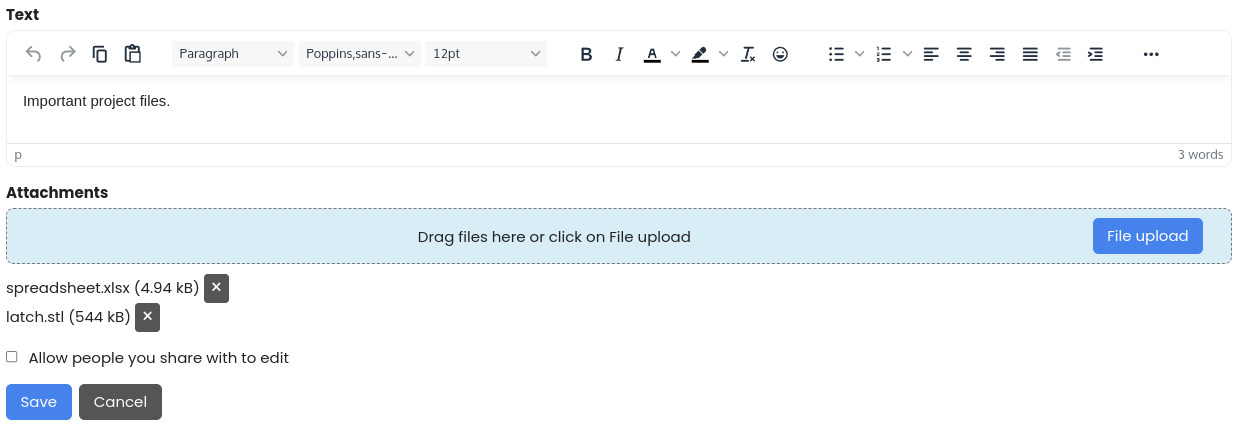Click the drag files drop zone
Screen dimensions: 1239x426
[x=619, y=236]
